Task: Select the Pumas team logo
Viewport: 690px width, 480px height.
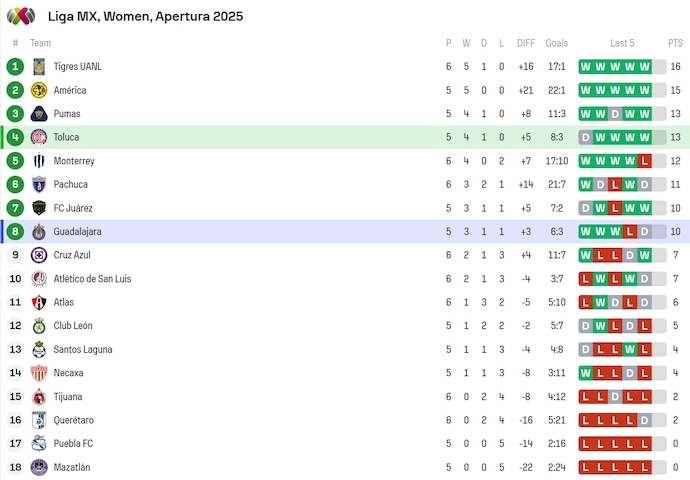Action: (39, 114)
